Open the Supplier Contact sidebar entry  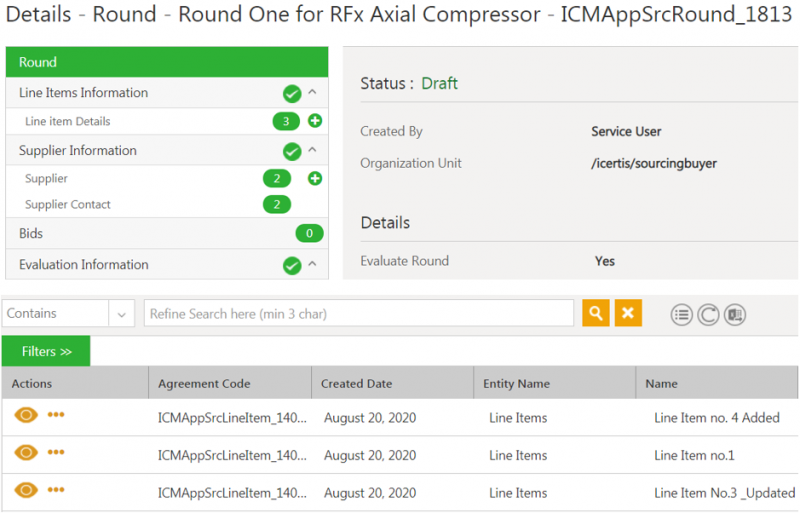click(68, 205)
